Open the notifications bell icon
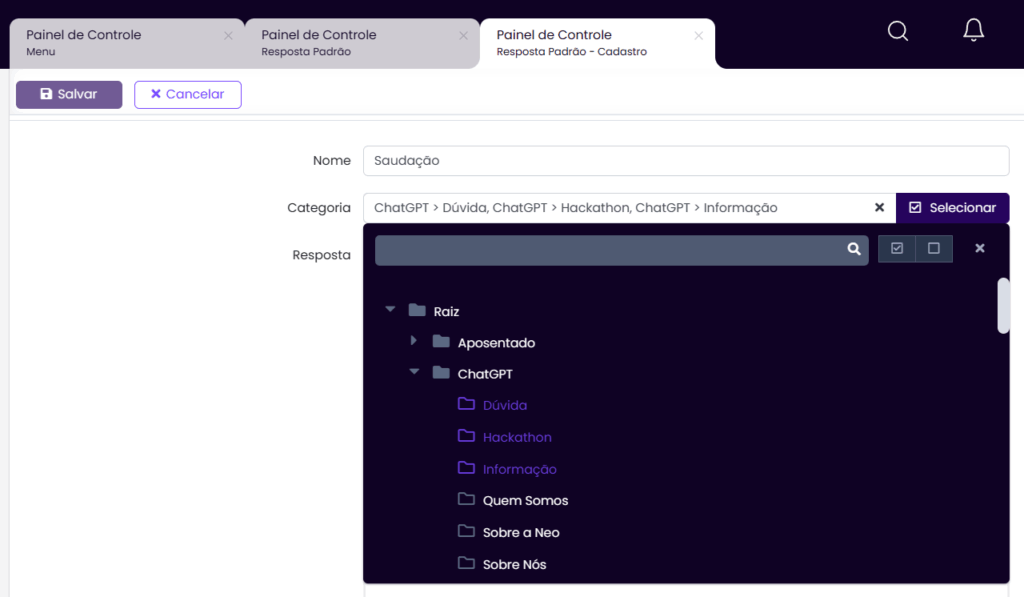 (x=974, y=30)
